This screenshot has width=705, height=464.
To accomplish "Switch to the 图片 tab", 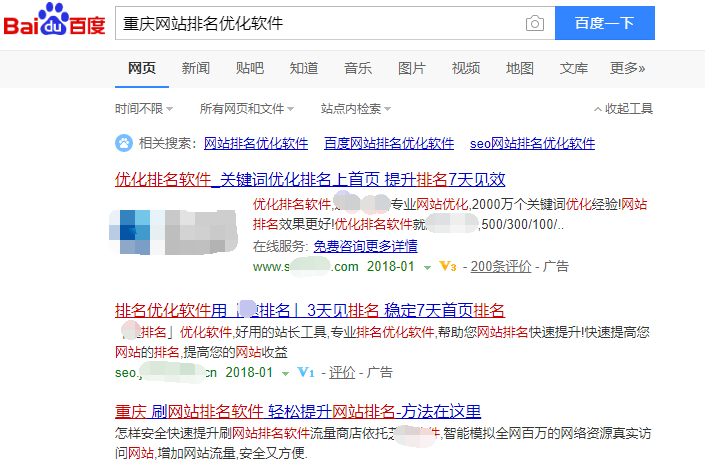I will [412, 68].
